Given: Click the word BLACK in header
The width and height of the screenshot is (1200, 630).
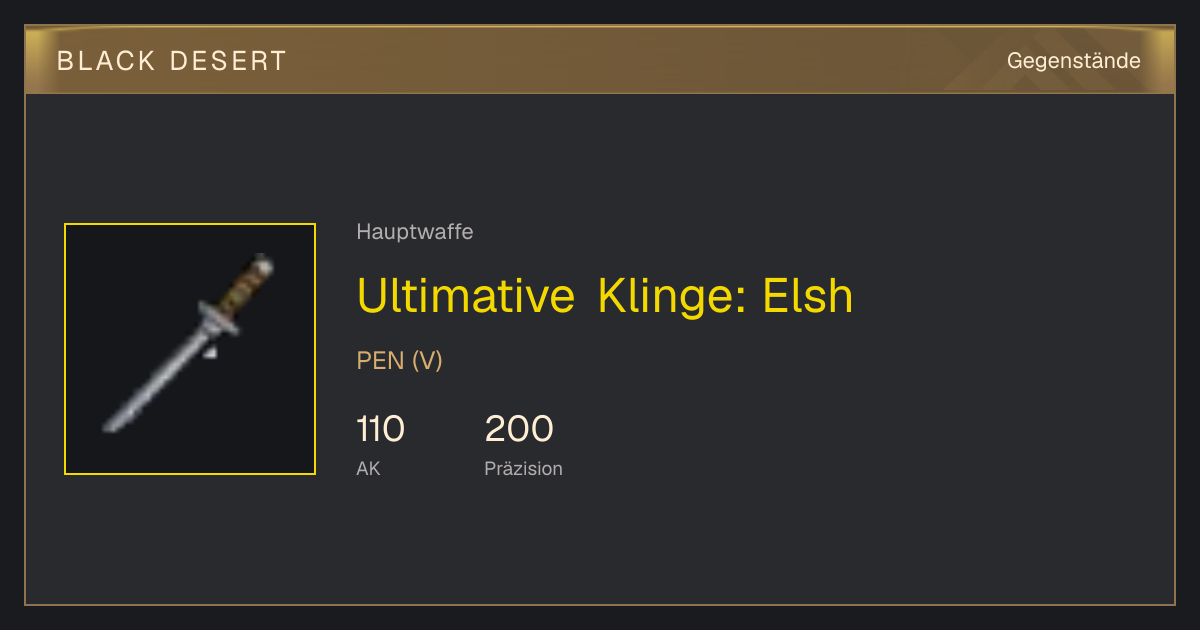Looking at the screenshot, I should [x=107, y=61].
